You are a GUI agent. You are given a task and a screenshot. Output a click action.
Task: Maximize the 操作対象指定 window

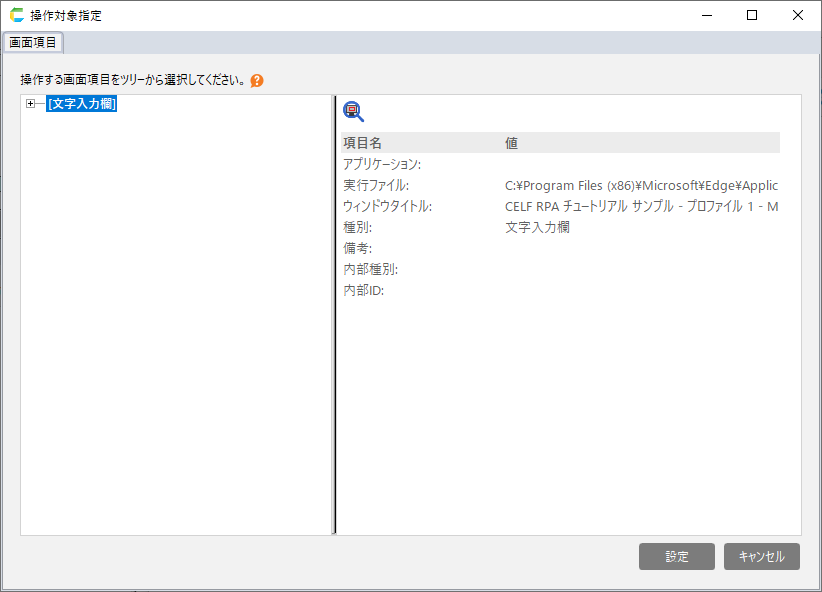751,15
